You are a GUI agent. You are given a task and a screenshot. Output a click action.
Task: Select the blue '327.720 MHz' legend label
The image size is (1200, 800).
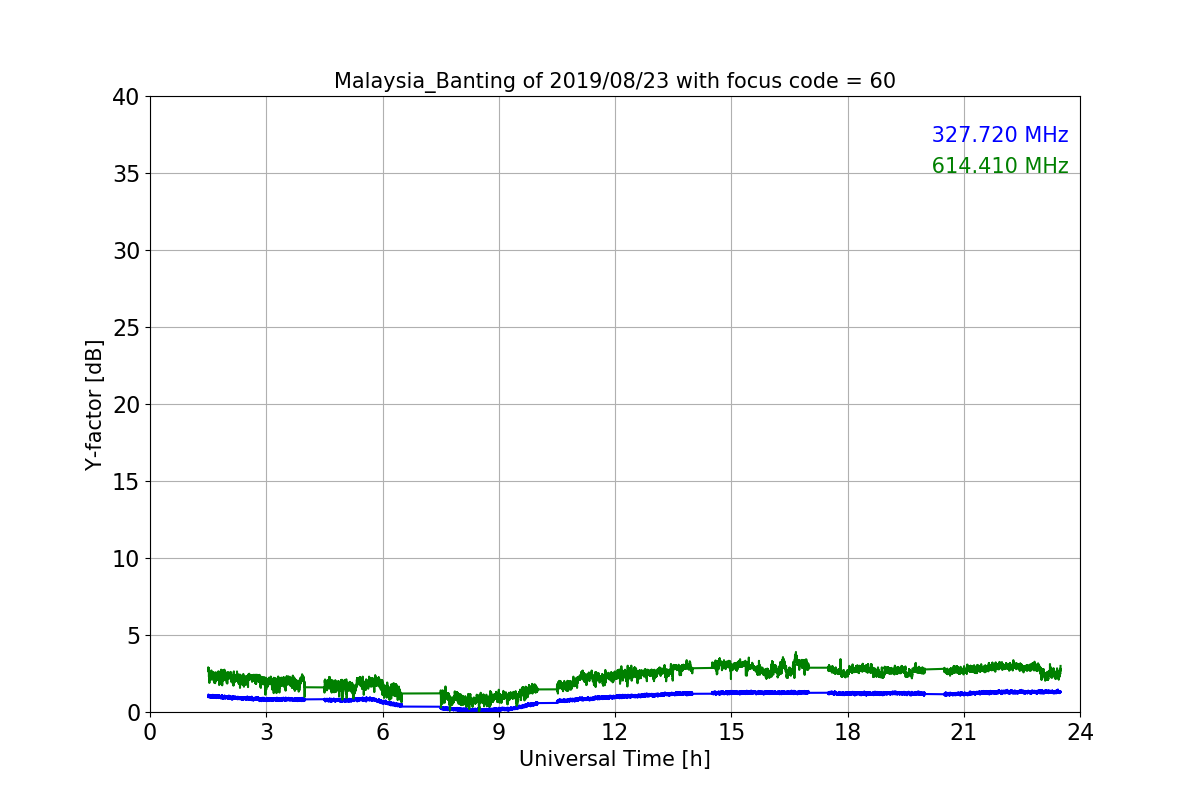(1000, 135)
